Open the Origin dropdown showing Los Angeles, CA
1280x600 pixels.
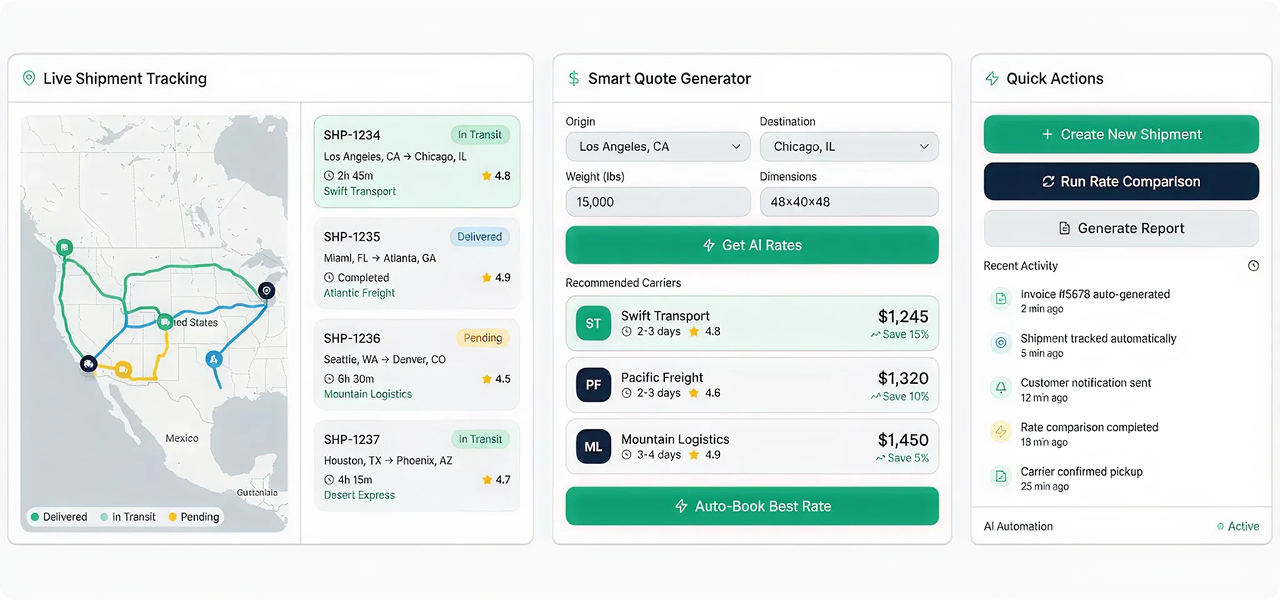point(658,146)
